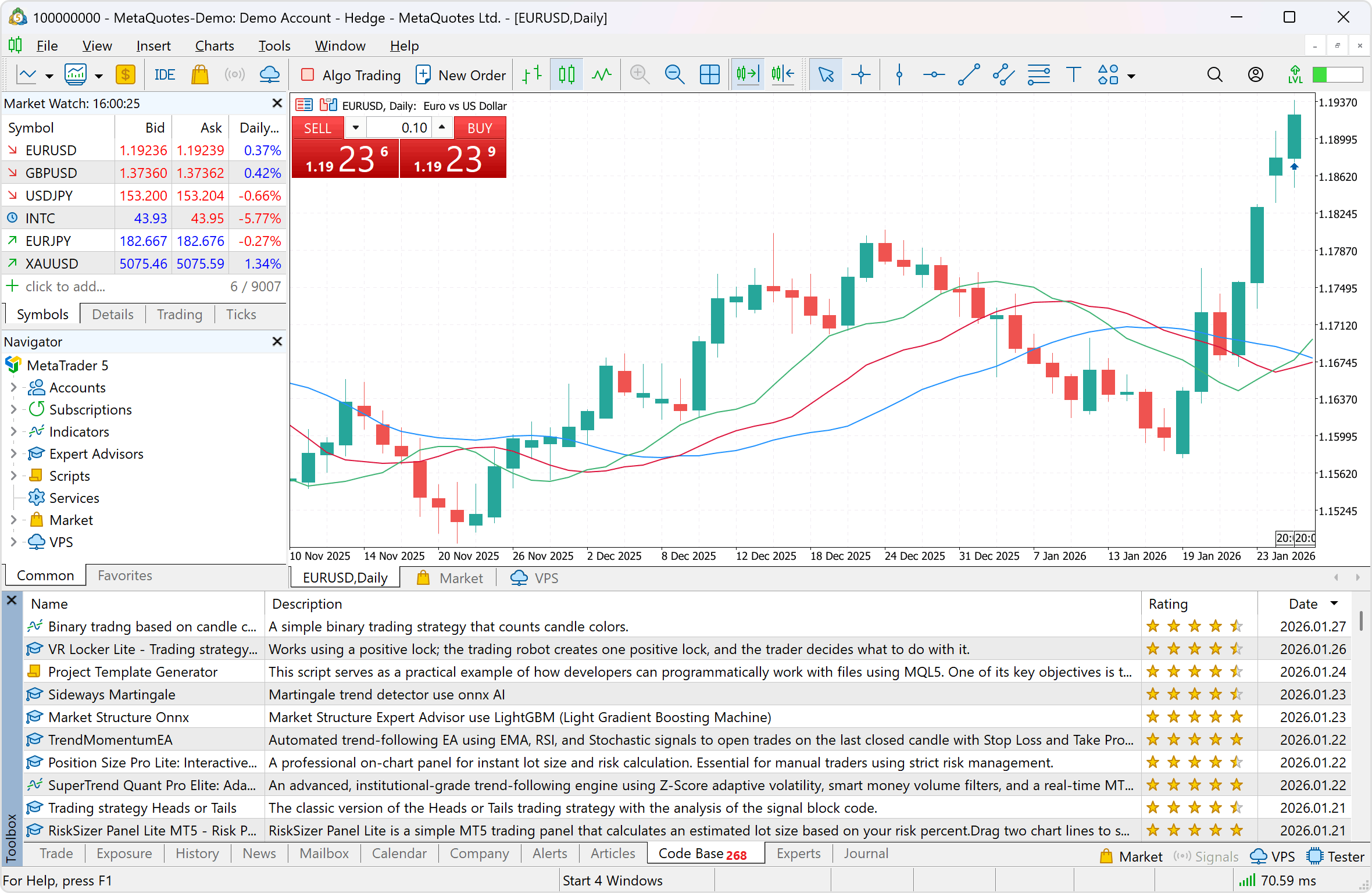1372x893 pixels.
Task: Click the gold dollar-sign toolbar icon
Action: (x=126, y=75)
